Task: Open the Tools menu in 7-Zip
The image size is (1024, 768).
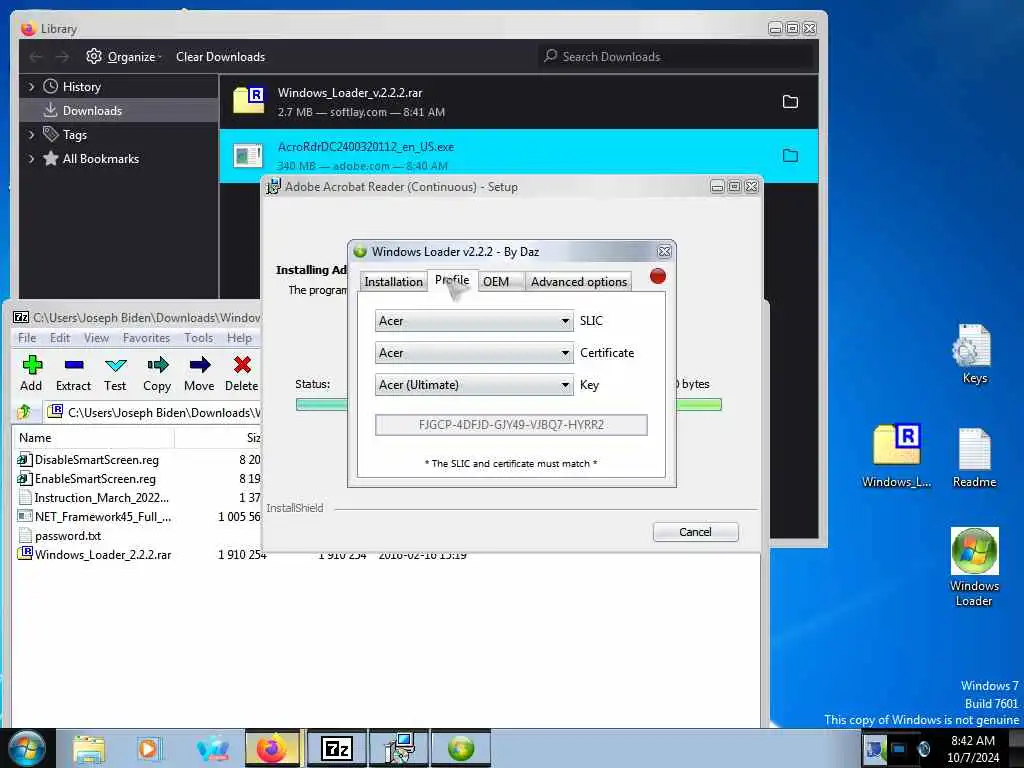Action: point(199,338)
